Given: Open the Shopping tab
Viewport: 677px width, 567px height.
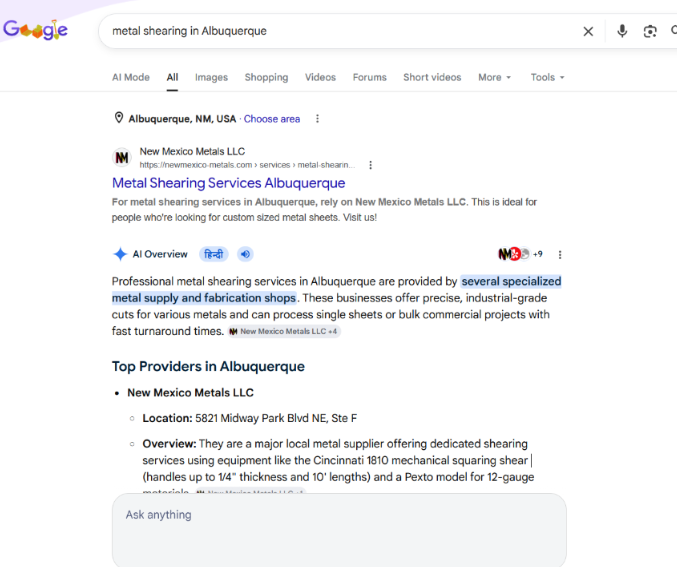Looking at the screenshot, I should (266, 77).
